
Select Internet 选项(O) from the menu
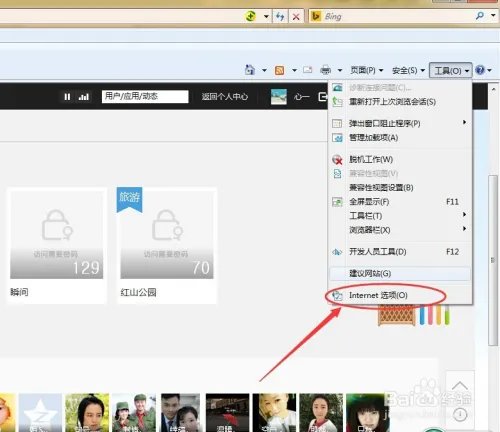click(x=400, y=295)
